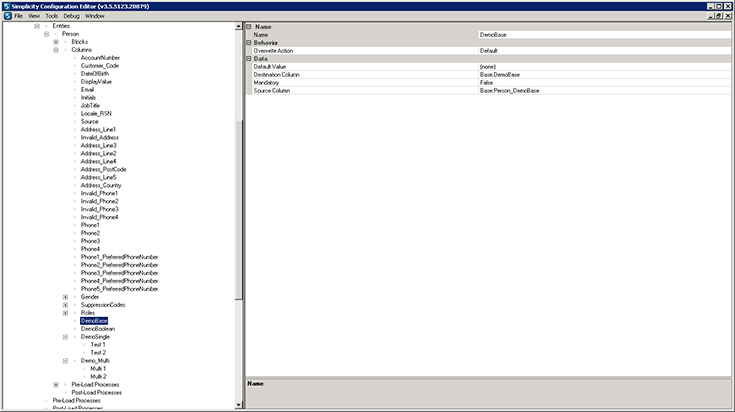Expand Pre-Load Processes under Person
This screenshot has width=735, height=412.
coord(56,385)
